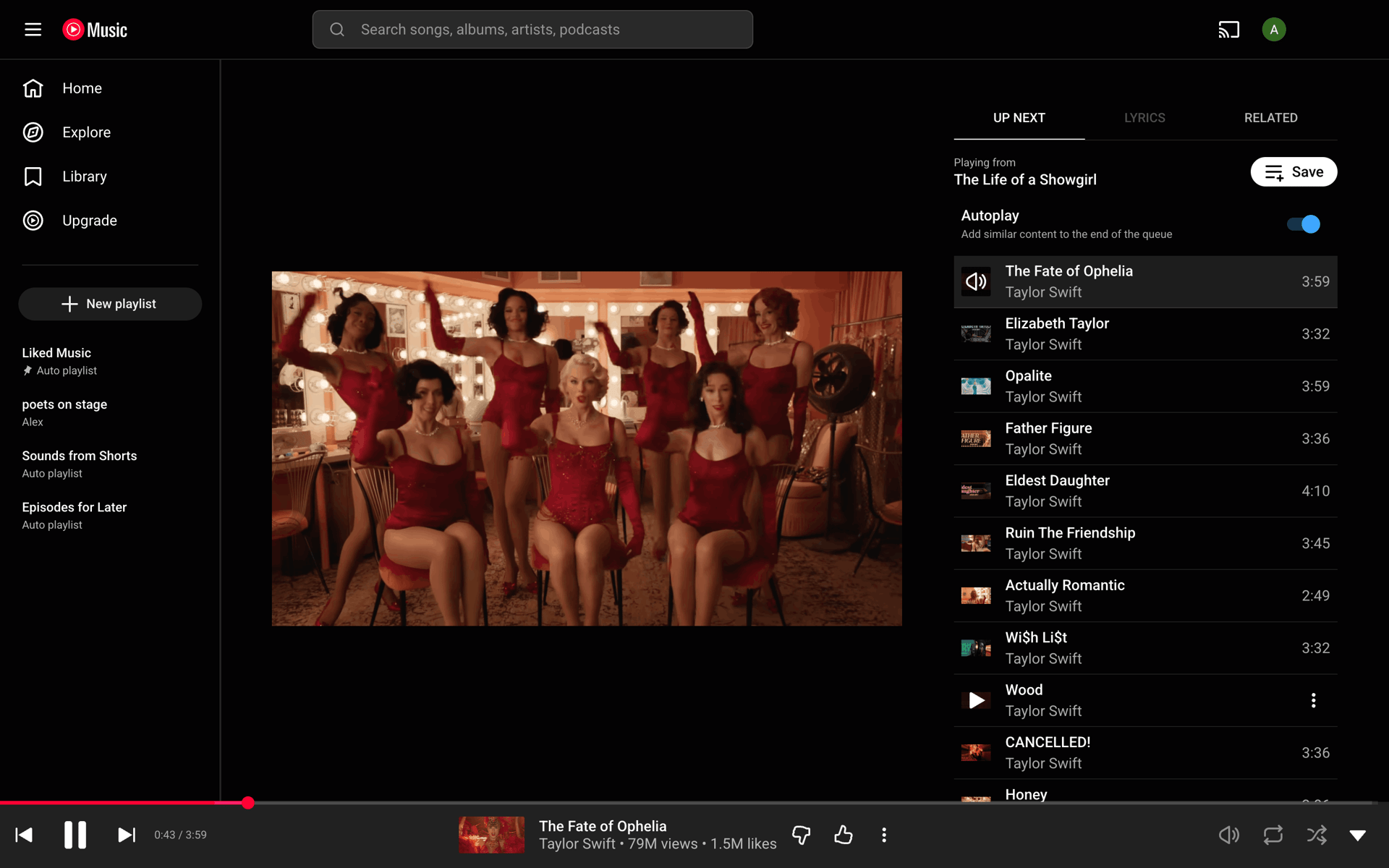Switch to the UP NEXT tab
The width and height of the screenshot is (1389, 868).
tap(1019, 118)
